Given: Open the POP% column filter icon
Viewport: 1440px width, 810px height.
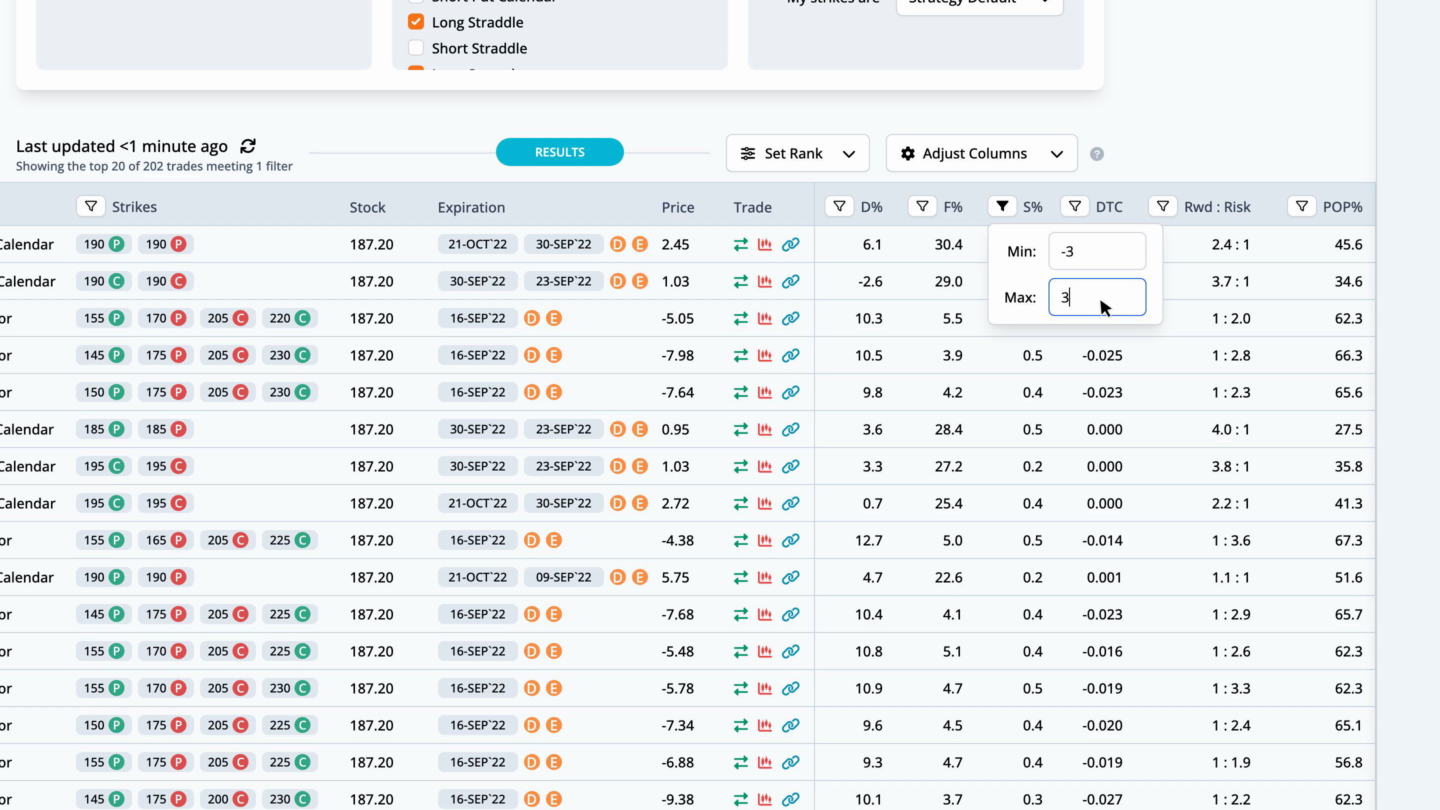Looking at the screenshot, I should 1301,207.
